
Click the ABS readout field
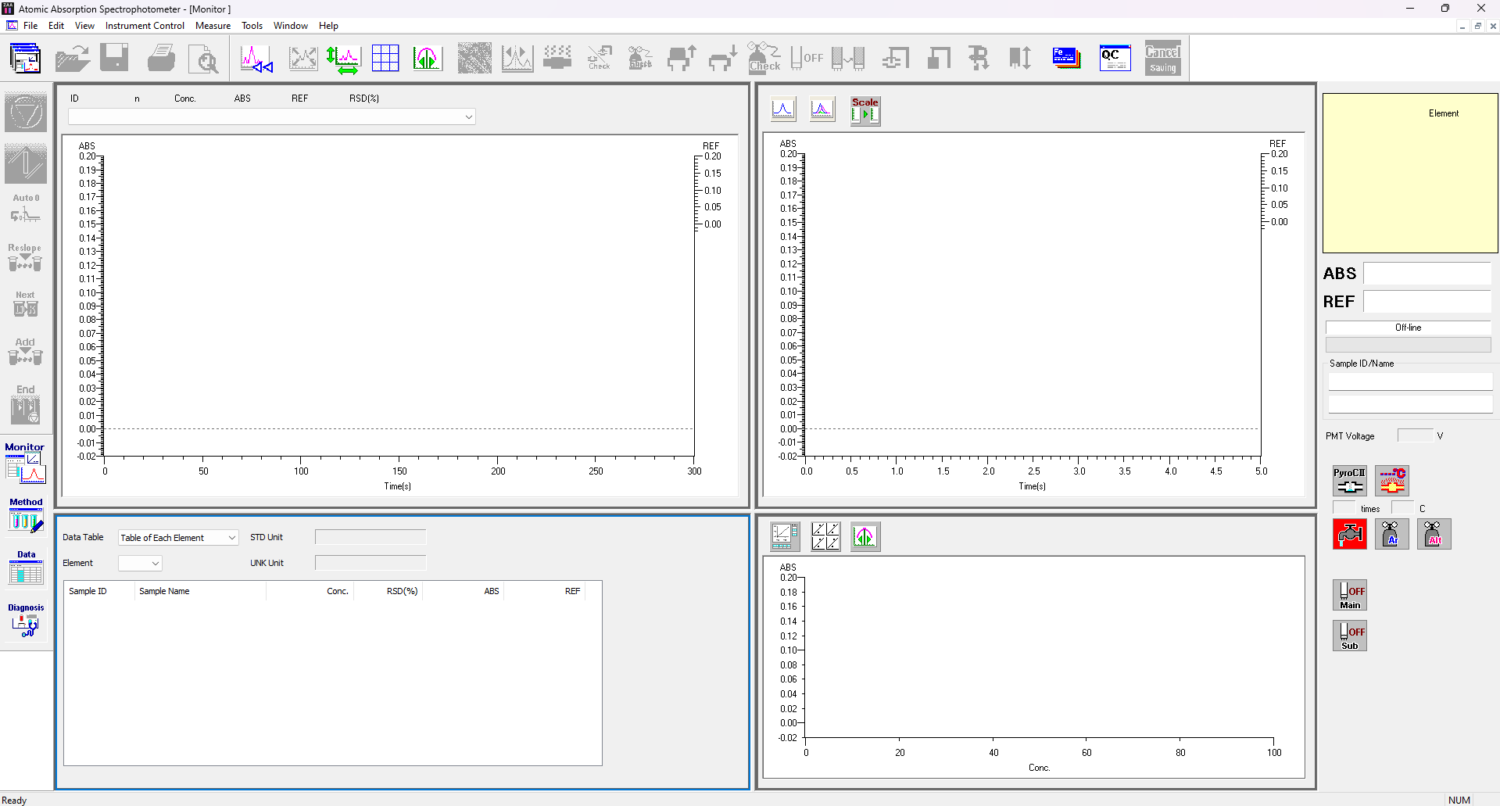[x=1427, y=274]
